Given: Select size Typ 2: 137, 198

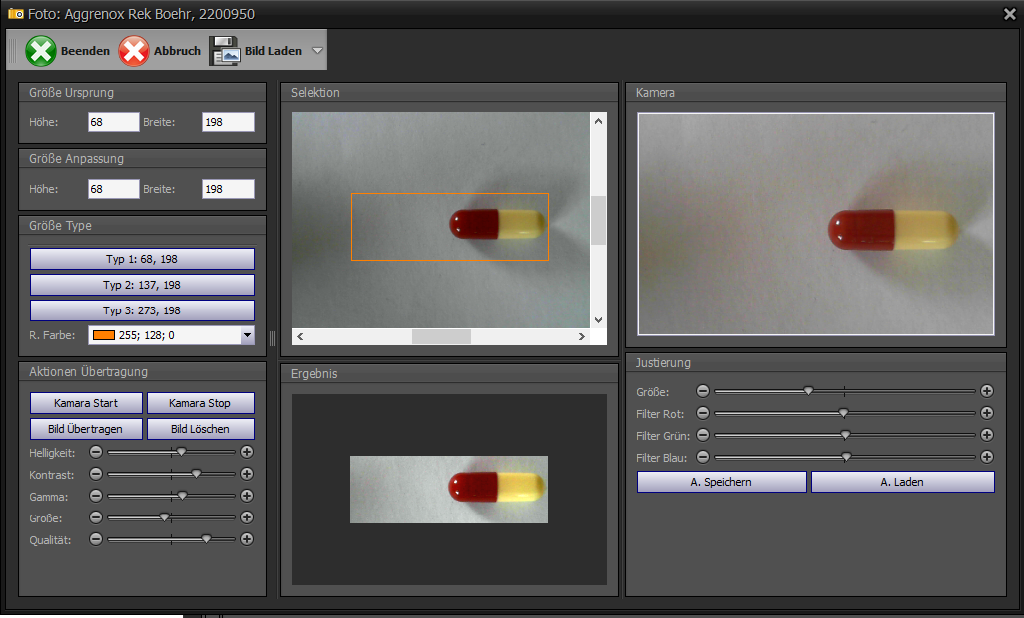Looking at the screenshot, I should click(142, 285).
